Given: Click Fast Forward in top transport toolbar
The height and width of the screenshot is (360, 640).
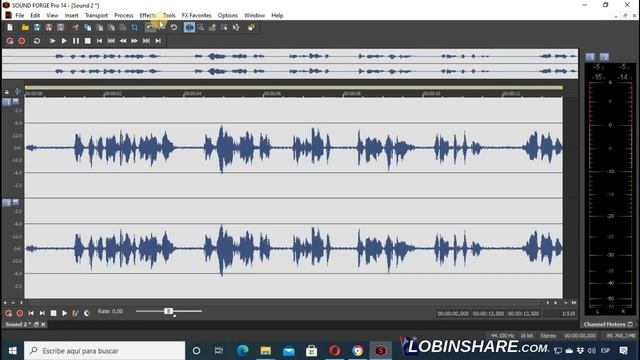Looking at the screenshot, I should click(x=134, y=41).
